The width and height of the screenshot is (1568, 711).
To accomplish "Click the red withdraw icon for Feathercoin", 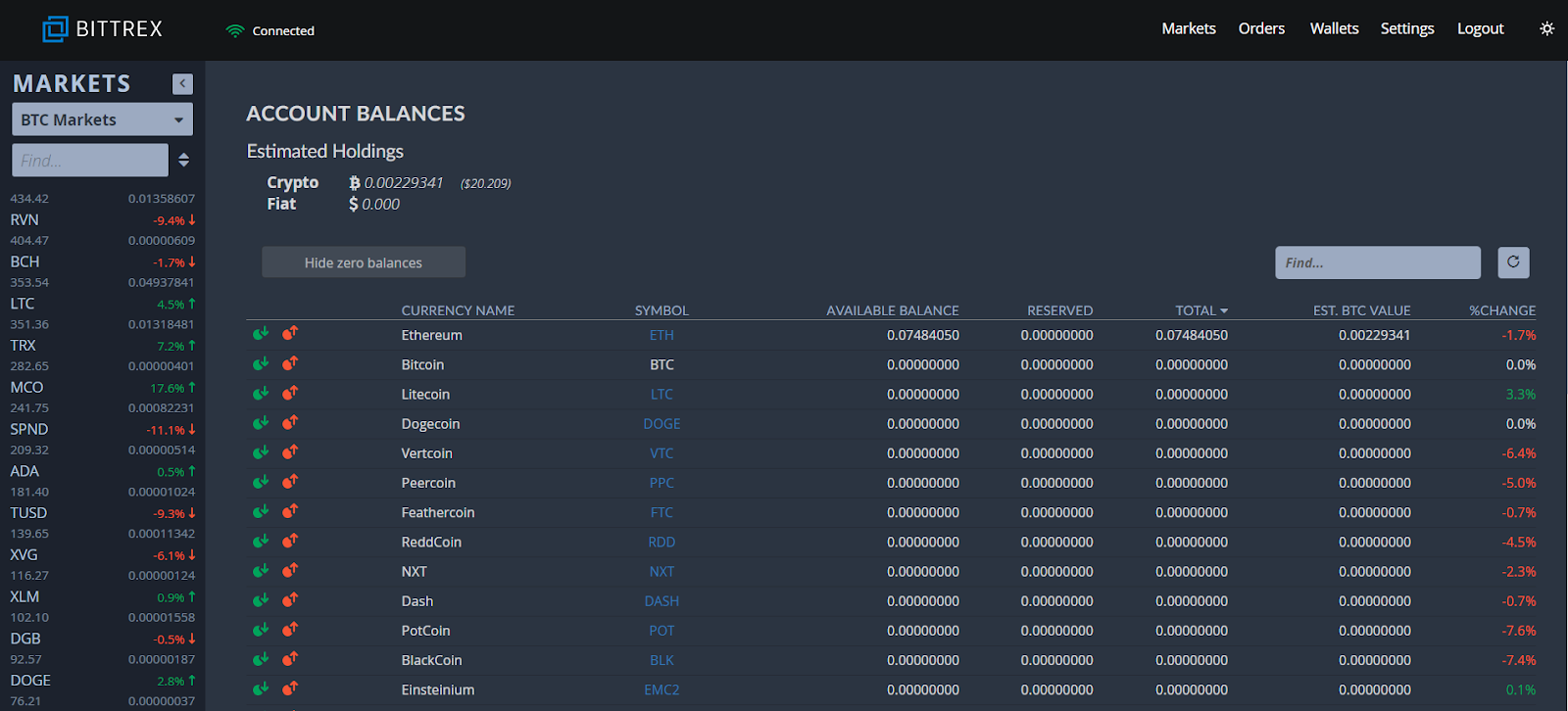I will point(290,511).
